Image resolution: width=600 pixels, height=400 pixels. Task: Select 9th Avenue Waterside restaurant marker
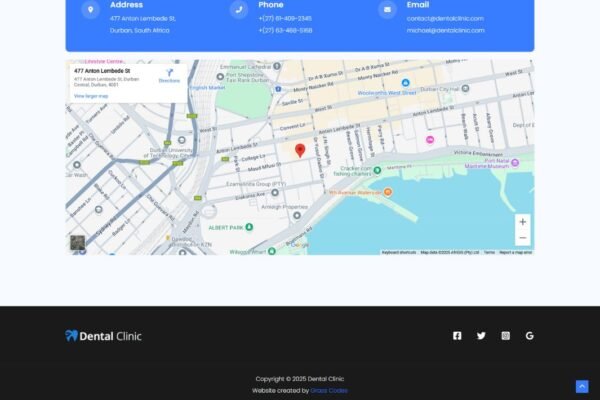[388, 192]
